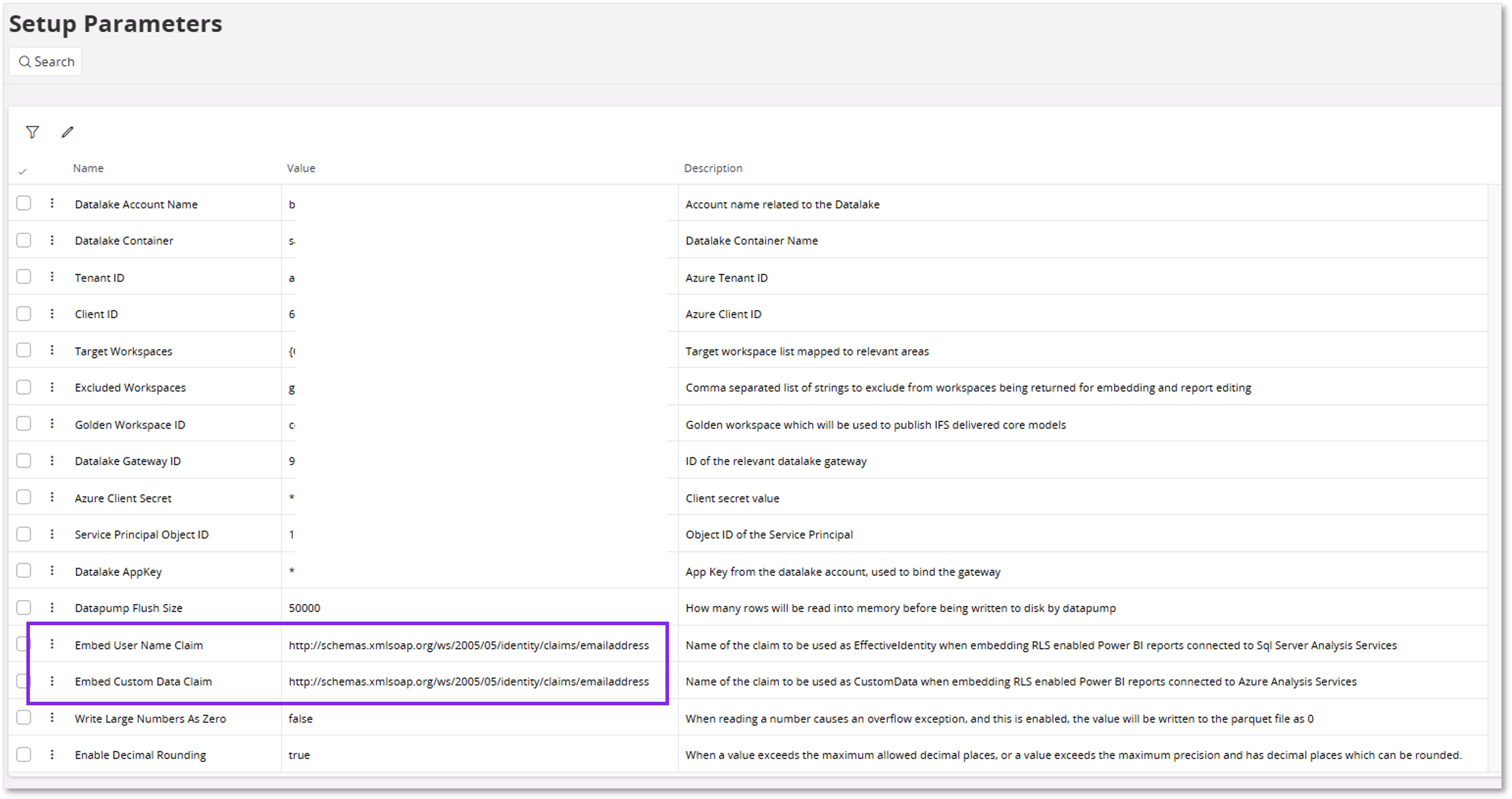
Task: Open the filter icon above the table
Action: click(32, 132)
